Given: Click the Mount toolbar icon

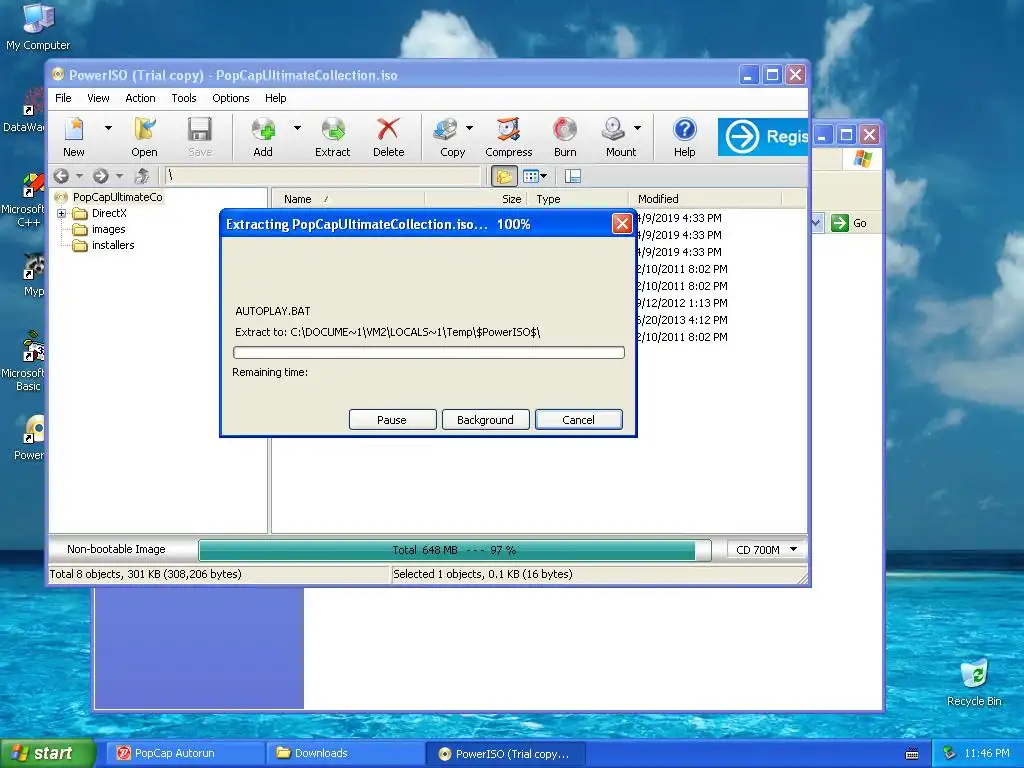Looking at the screenshot, I should [x=617, y=136].
